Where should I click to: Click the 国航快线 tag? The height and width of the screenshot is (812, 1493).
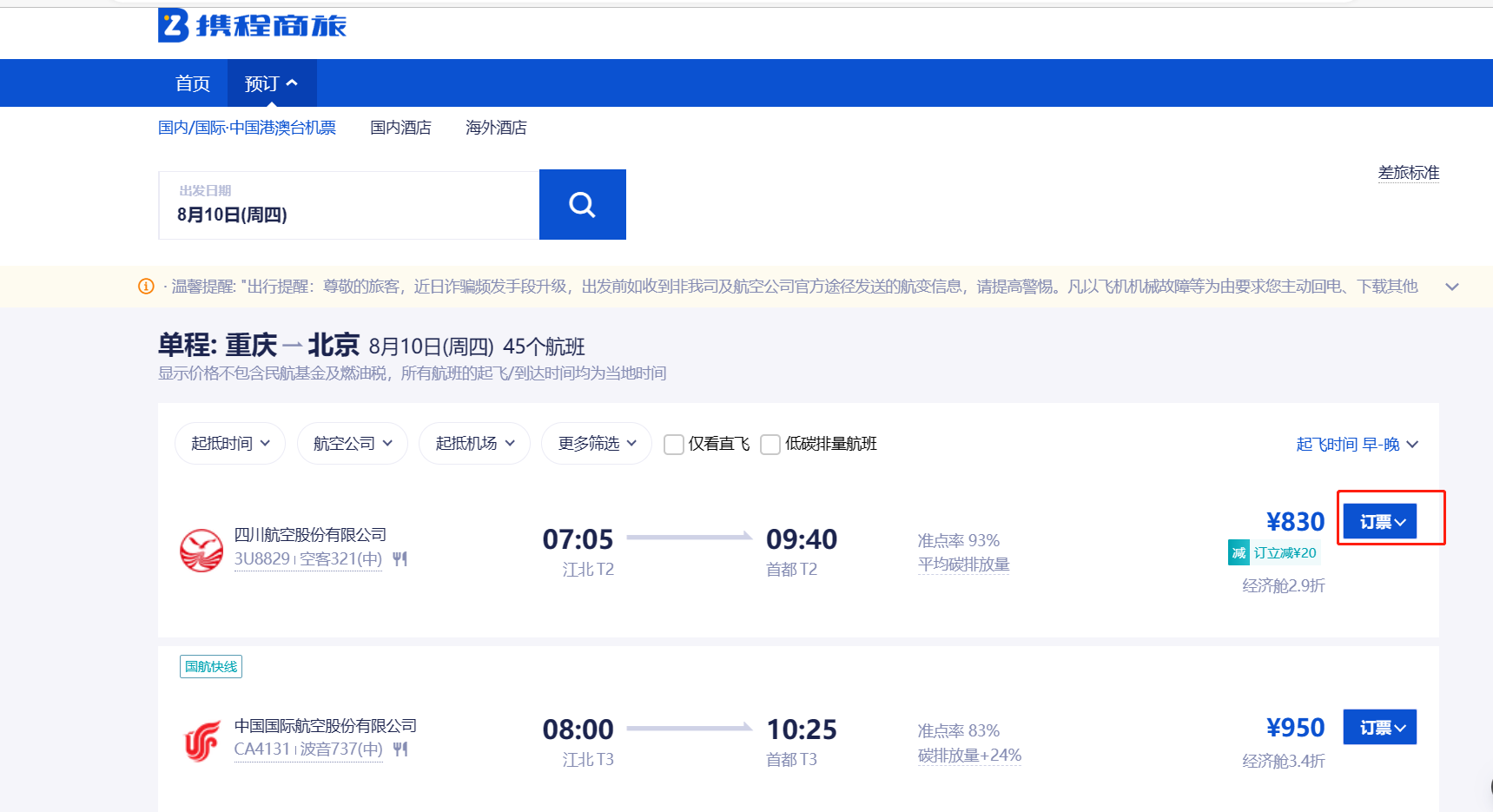click(211, 666)
